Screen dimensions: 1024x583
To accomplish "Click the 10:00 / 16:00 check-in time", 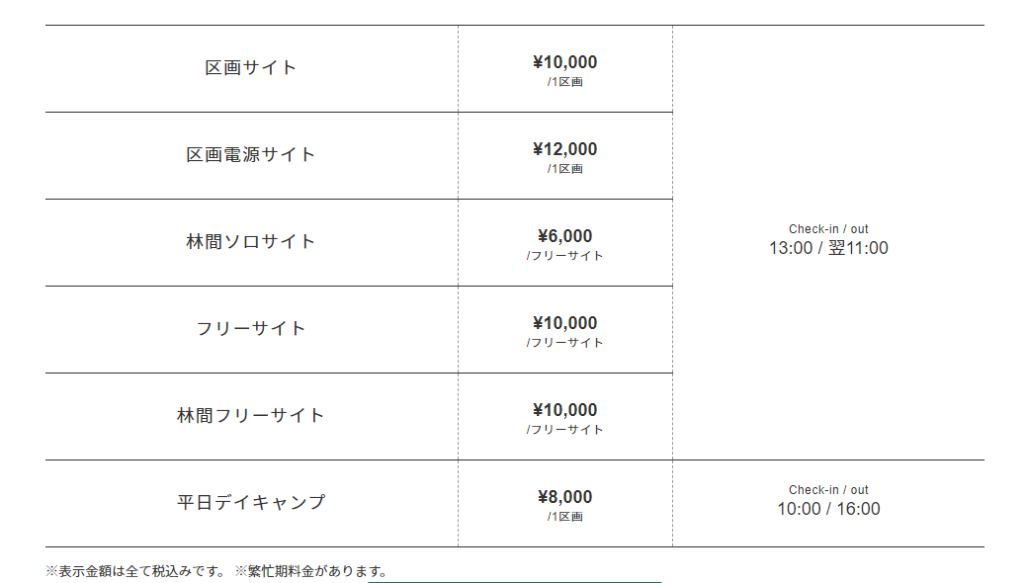I will [828, 509].
